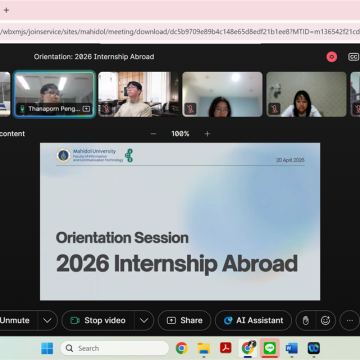
Task: Click muted mic icon on wallpaper background tile
Action: coord(274,109)
